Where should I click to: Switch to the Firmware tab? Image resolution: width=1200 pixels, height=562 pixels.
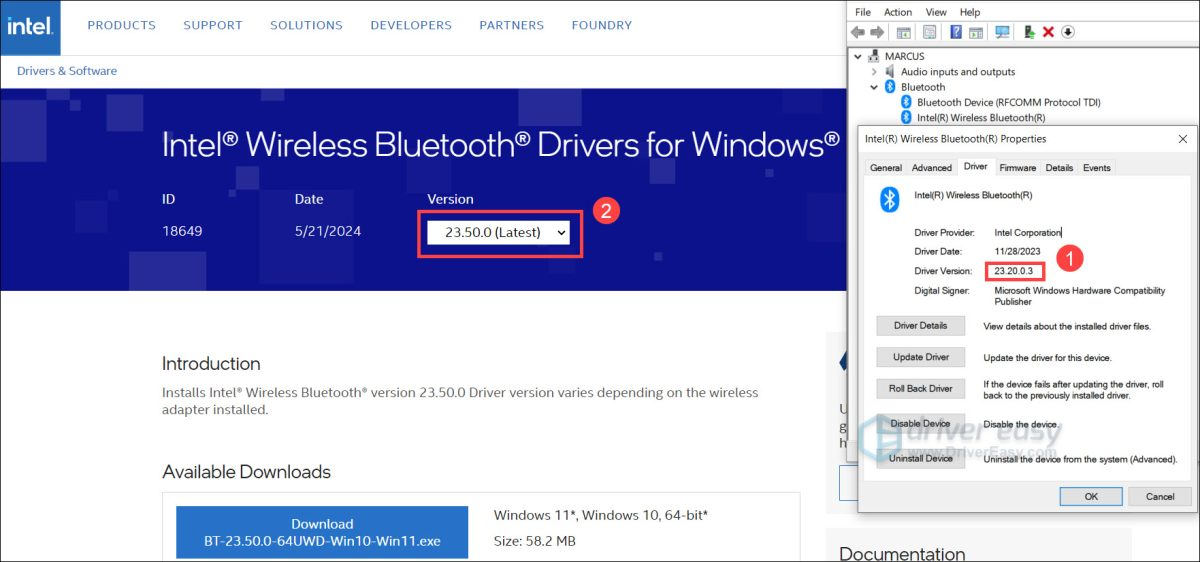1017,168
